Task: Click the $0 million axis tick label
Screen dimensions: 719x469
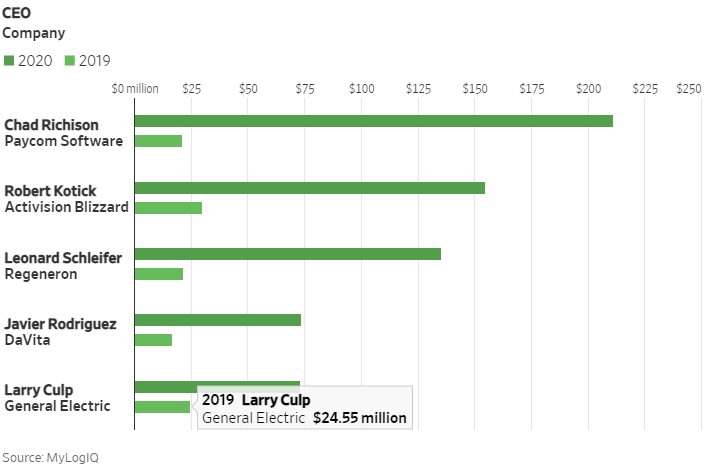Action: (x=135, y=88)
